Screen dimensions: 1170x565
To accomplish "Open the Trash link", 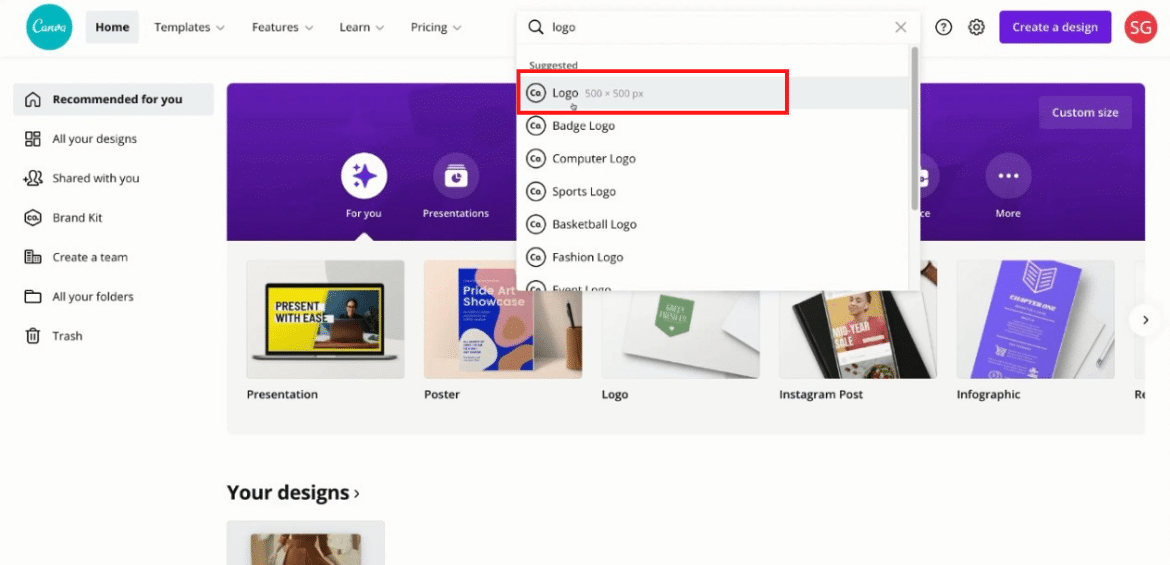I will [113, 336].
